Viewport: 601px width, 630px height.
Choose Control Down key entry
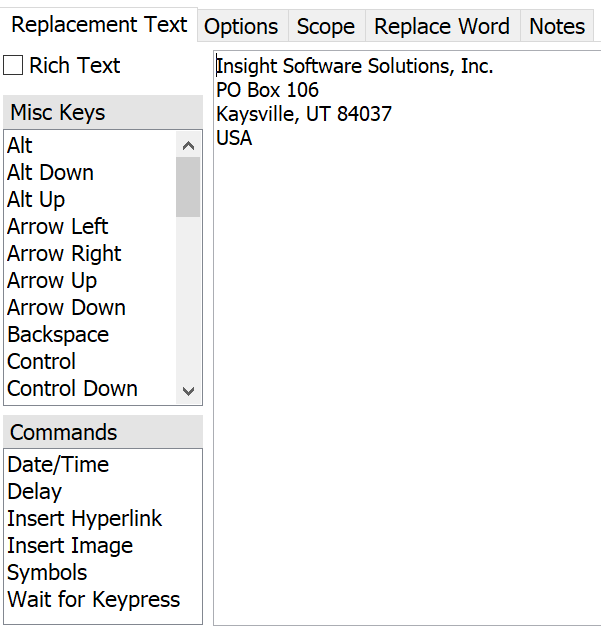pos(72,389)
